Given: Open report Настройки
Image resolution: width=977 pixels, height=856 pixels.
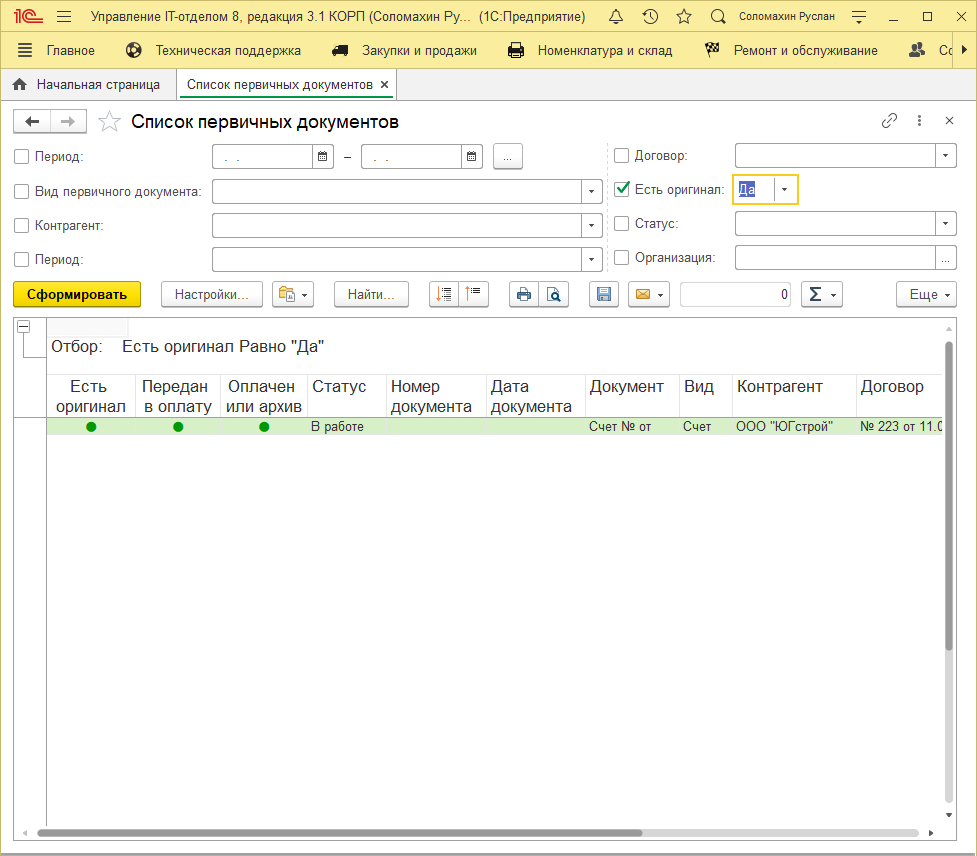Looking at the screenshot, I should (211, 294).
